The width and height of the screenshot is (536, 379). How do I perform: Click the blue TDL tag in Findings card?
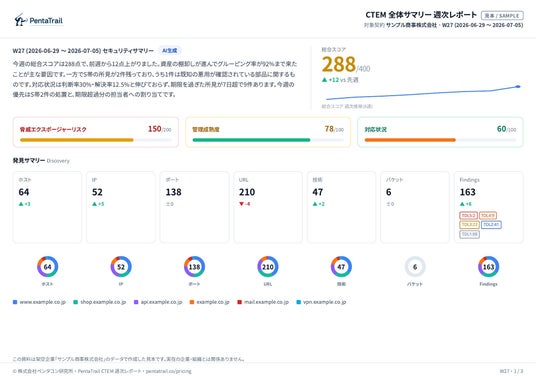pyautogui.click(x=491, y=225)
